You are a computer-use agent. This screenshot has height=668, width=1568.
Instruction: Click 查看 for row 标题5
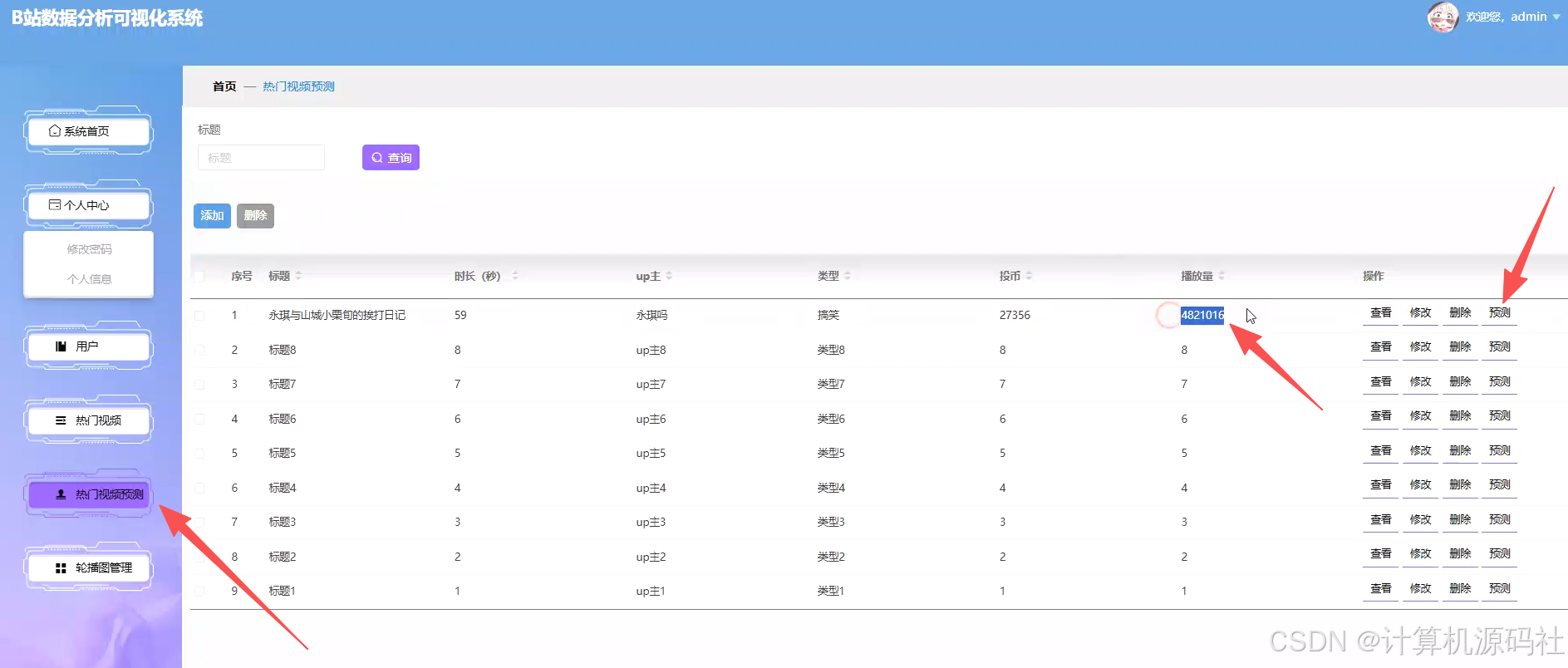point(1380,451)
